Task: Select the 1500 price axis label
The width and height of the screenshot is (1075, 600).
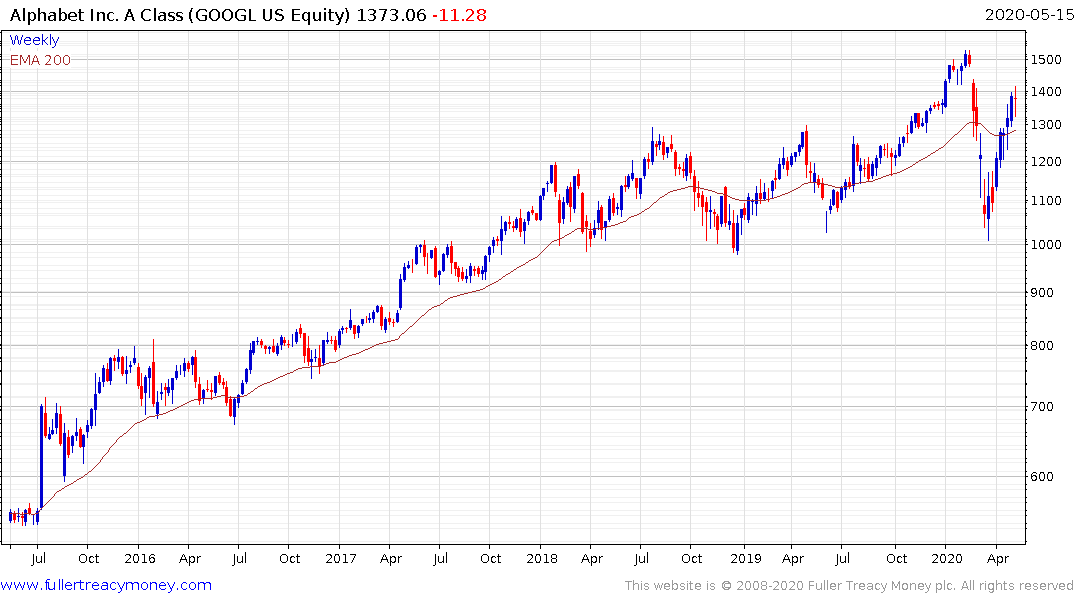Action: (1046, 60)
